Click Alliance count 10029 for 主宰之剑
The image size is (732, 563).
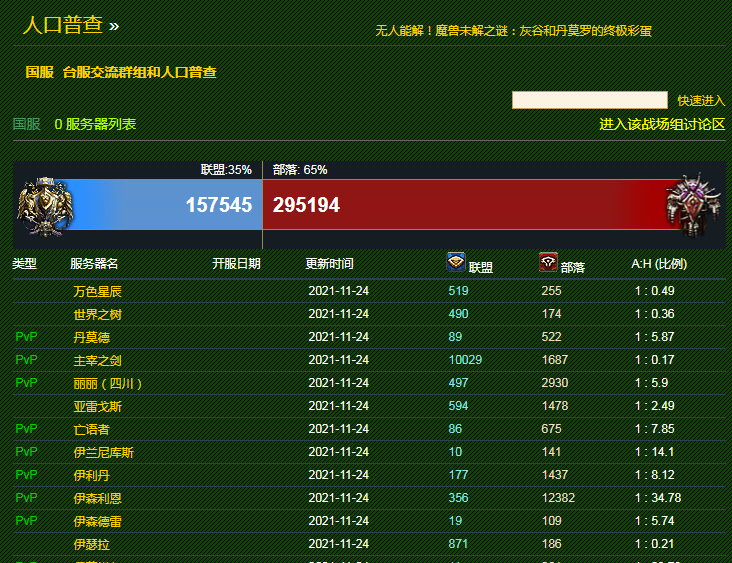coord(465,360)
